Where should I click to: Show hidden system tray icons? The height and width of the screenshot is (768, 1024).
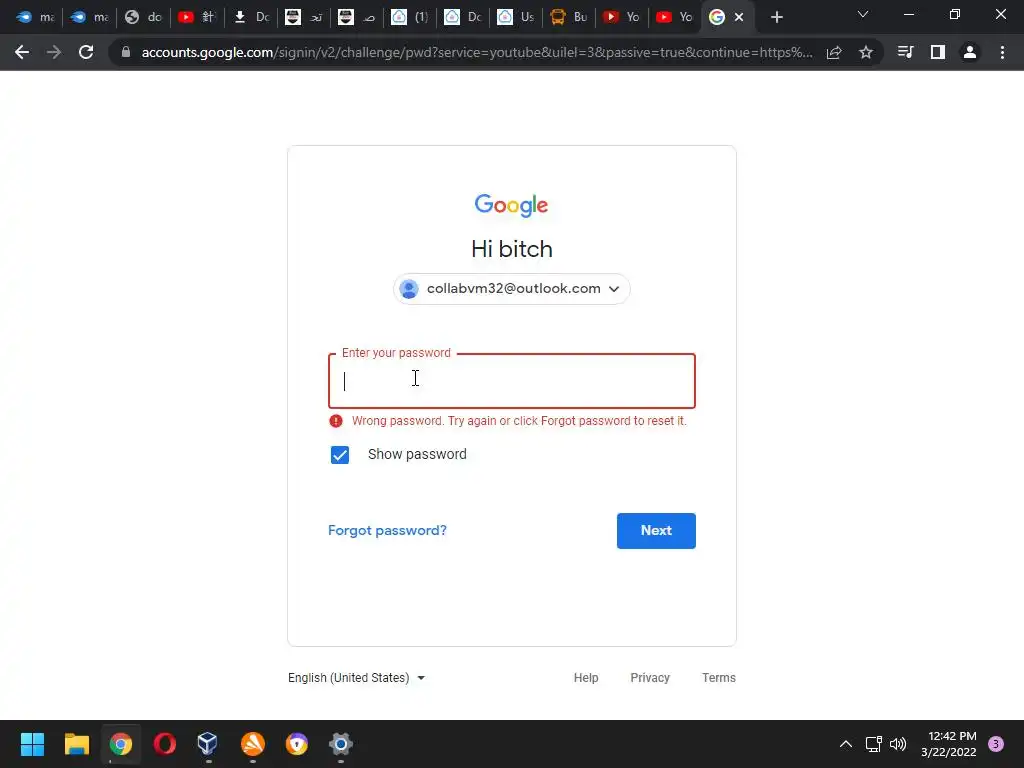(846, 744)
